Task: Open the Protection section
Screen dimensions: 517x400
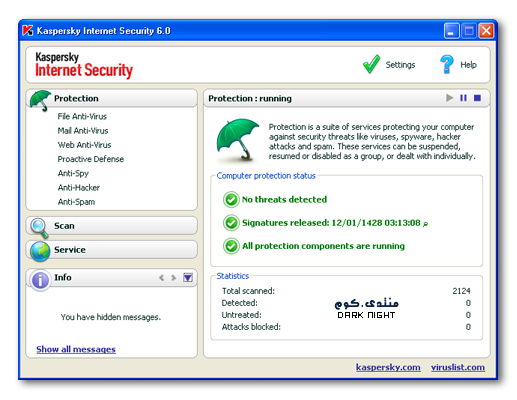Action: (112, 98)
